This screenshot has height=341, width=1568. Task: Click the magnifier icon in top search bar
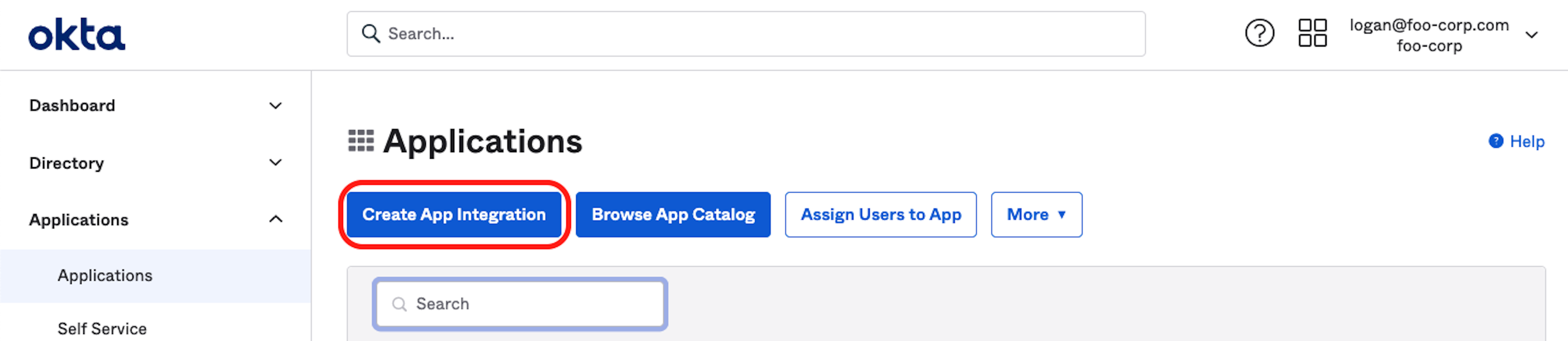click(370, 33)
